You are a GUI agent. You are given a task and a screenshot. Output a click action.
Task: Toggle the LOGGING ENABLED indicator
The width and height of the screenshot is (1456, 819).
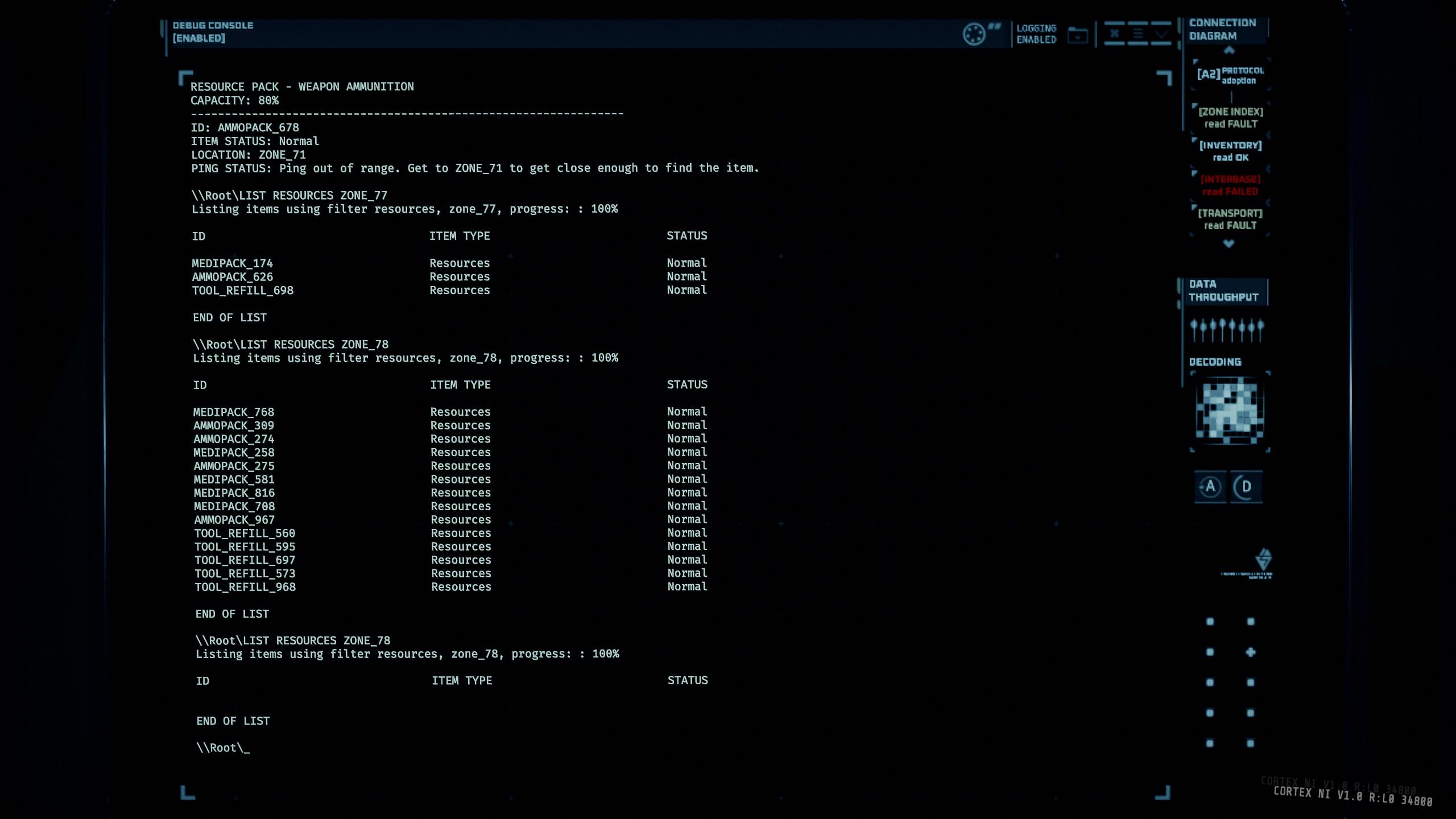tap(1036, 34)
